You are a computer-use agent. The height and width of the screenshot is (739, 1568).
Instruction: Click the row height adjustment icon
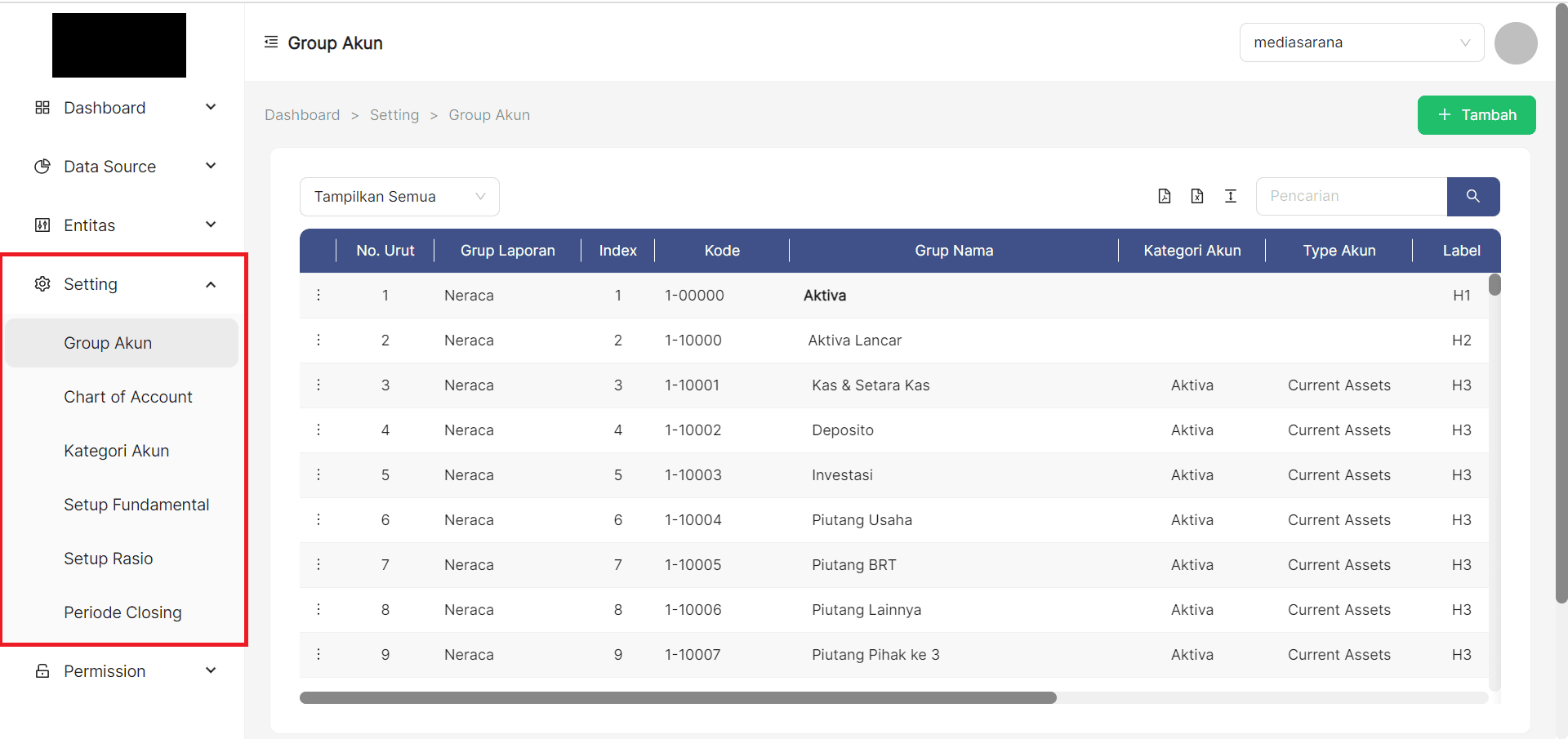click(x=1231, y=196)
